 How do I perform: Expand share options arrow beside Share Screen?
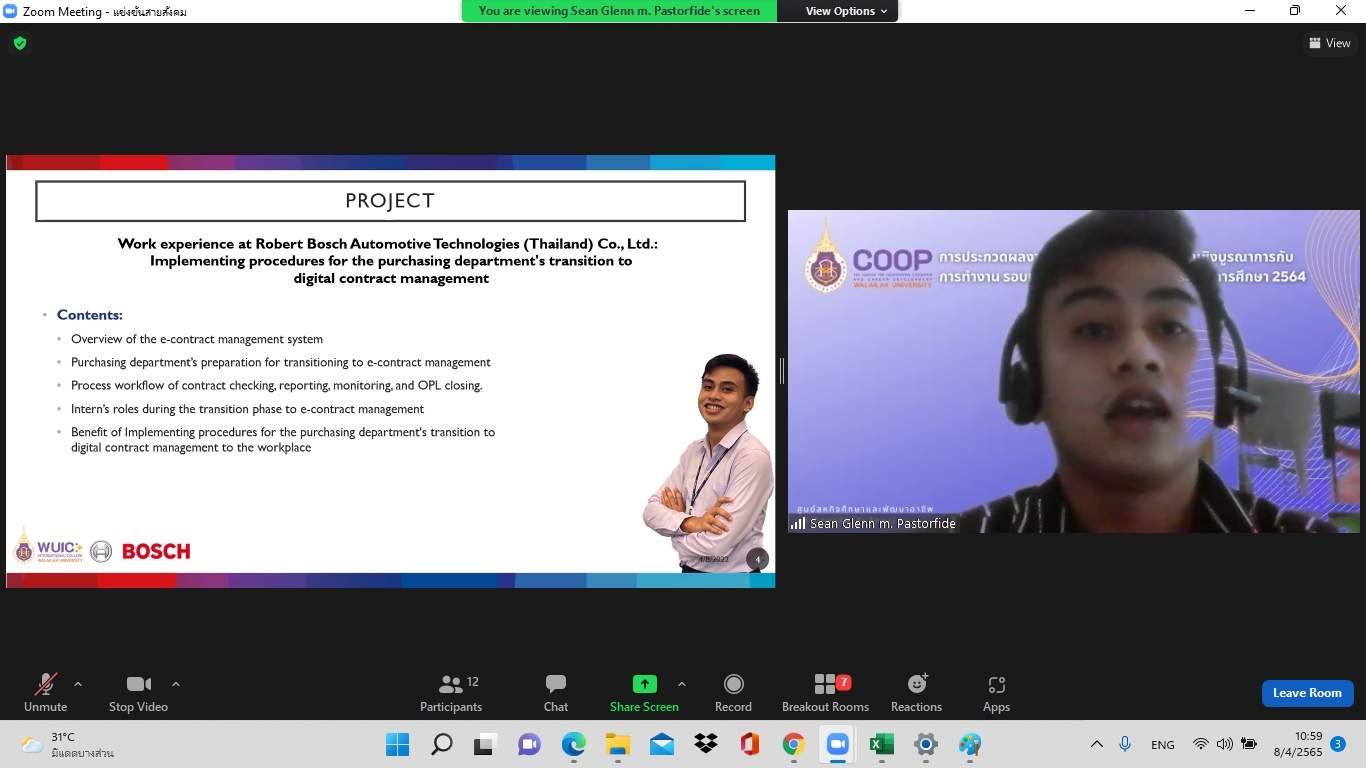(682, 685)
